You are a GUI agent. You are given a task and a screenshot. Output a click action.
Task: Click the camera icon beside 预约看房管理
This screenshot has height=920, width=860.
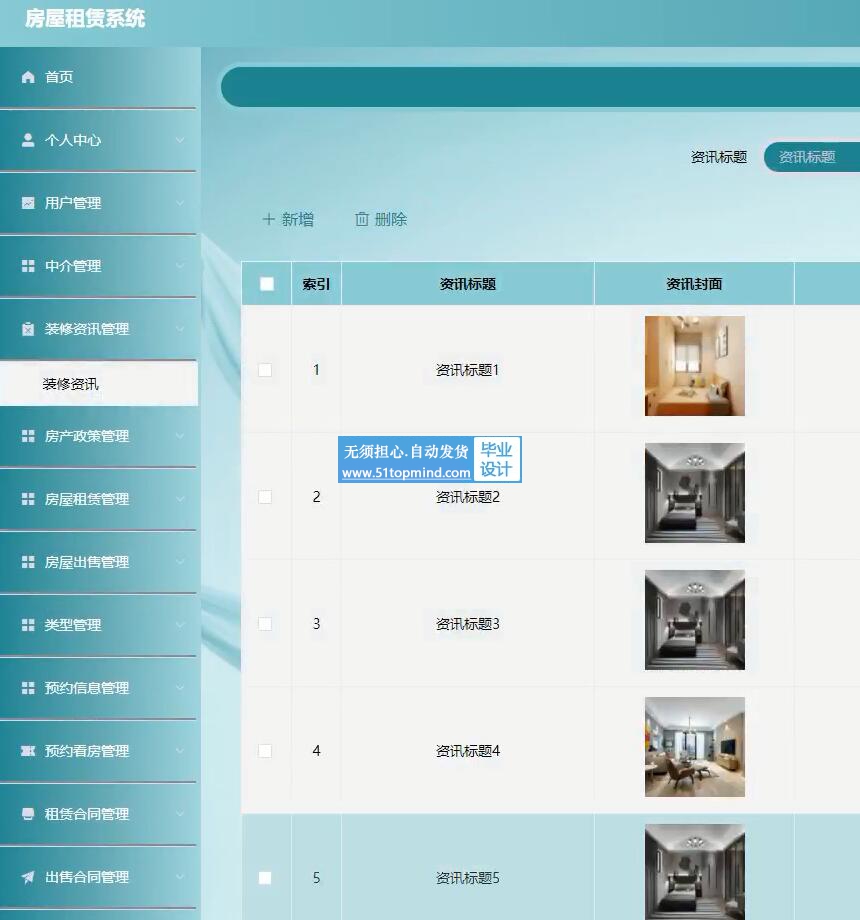pyautogui.click(x=28, y=751)
